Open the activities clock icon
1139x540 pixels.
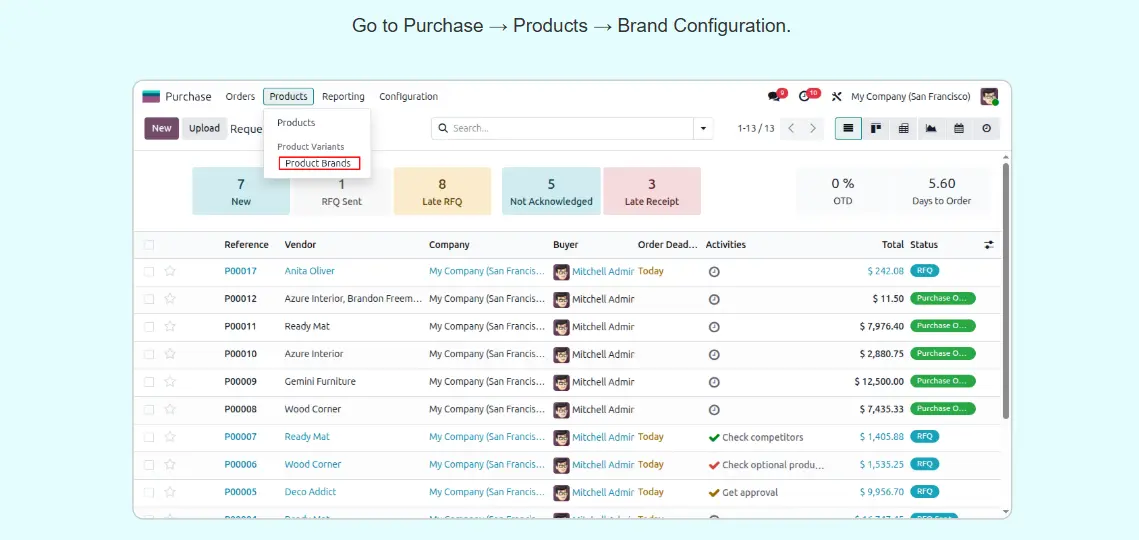click(x=805, y=97)
